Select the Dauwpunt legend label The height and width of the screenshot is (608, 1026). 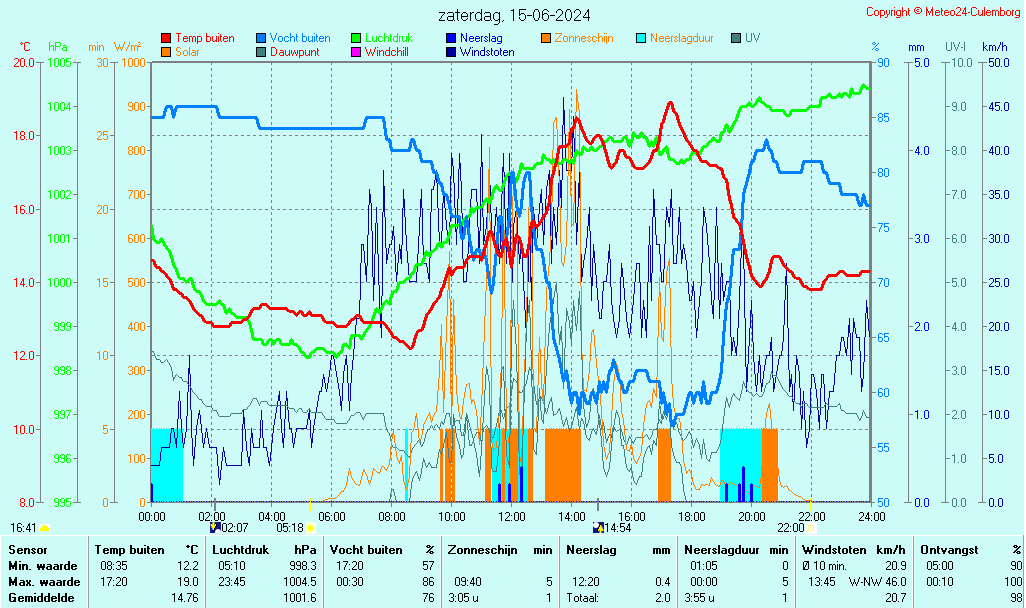pyautogui.click(x=295, y=52)
